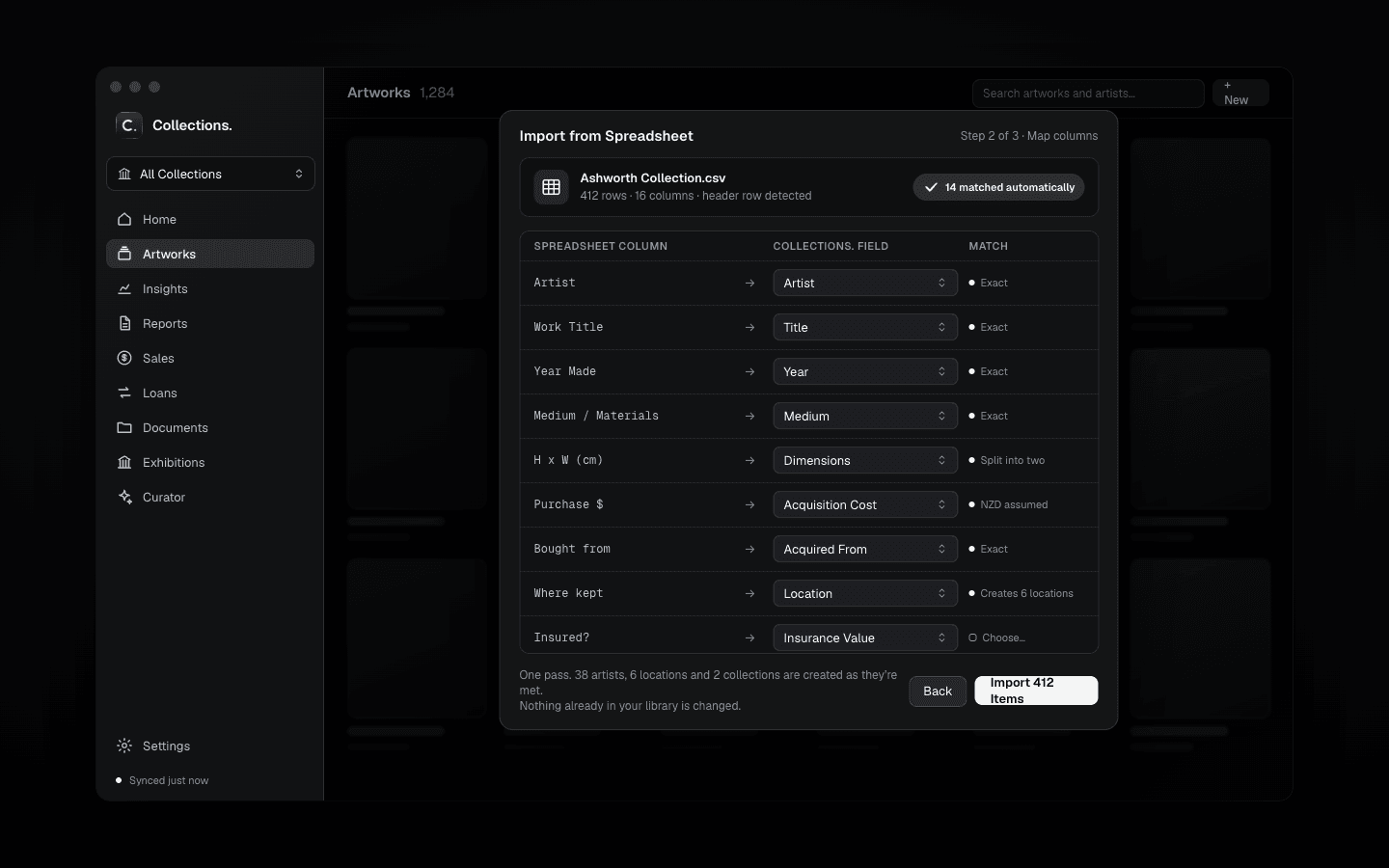Click the spreadsheet file grid icon
Screen dimensions: 1389x868
552,187
